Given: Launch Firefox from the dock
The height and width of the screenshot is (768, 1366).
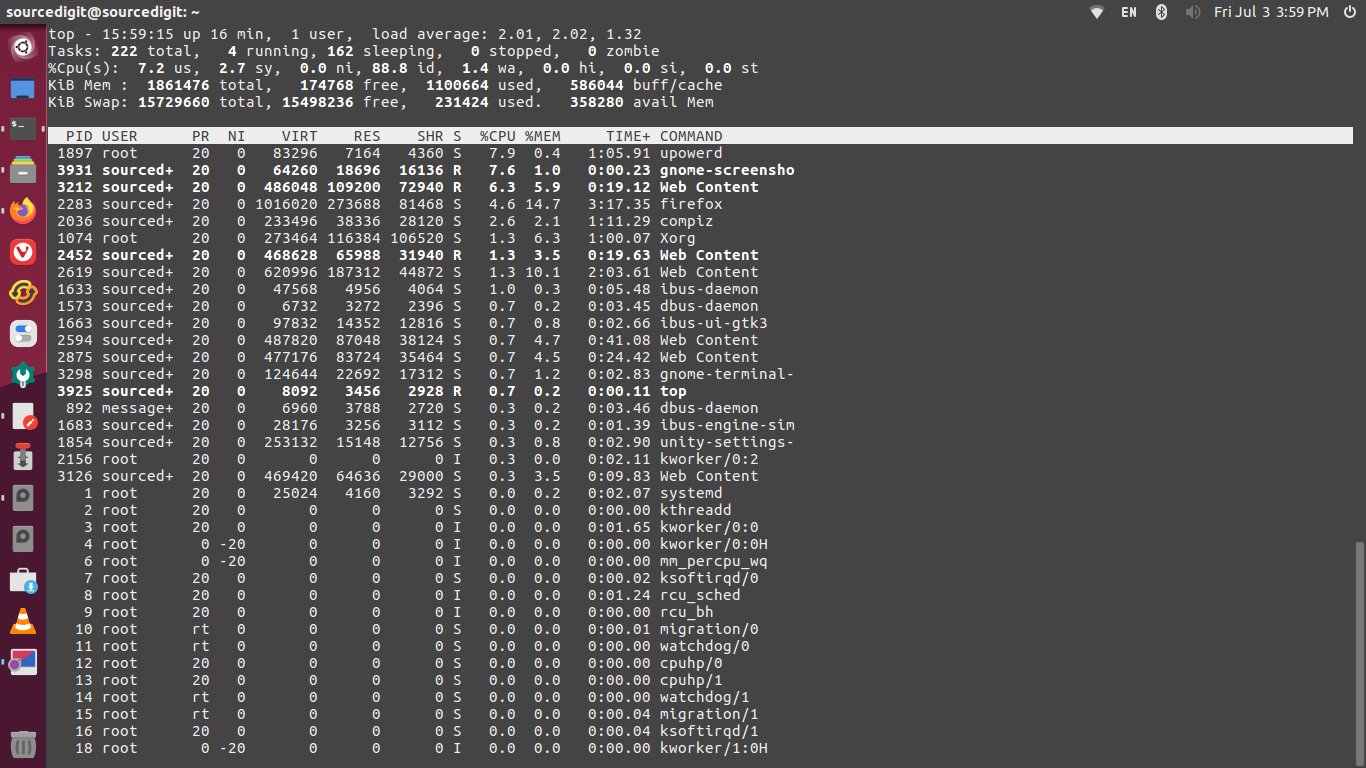Looking at the screenshot, I should 23,211.
